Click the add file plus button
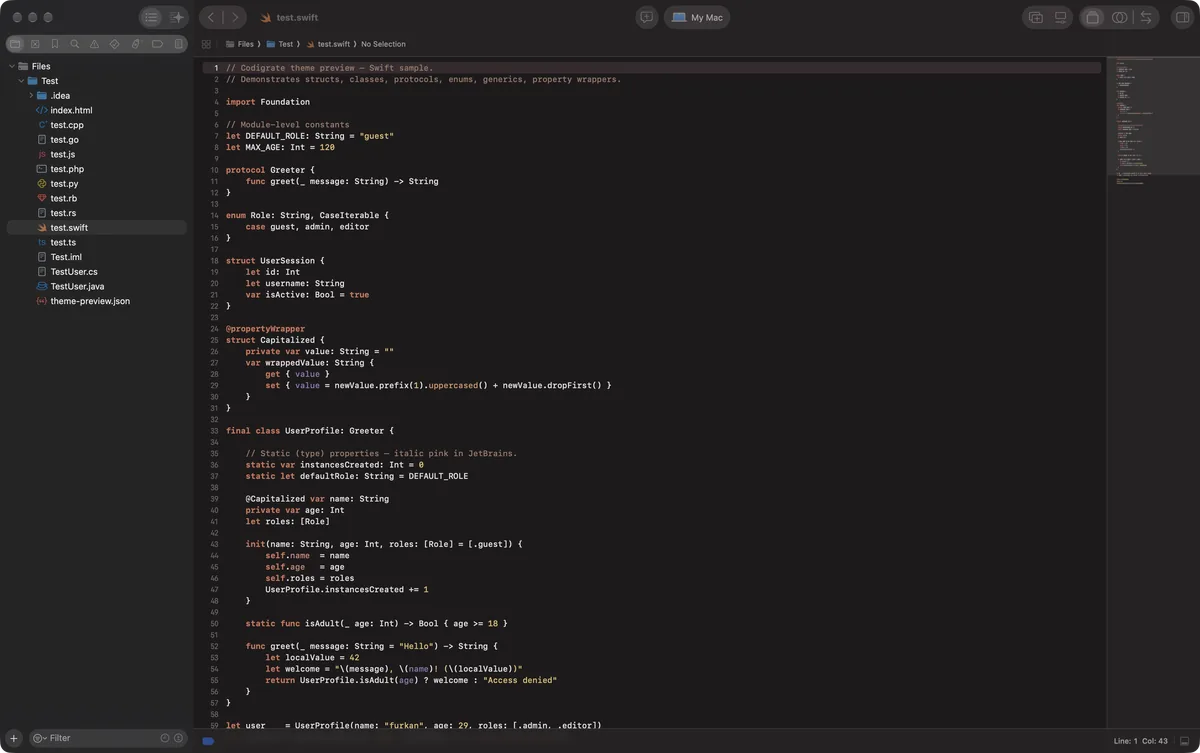The height and width of the screenshot is (753, 1200). [x=14, y=738]
